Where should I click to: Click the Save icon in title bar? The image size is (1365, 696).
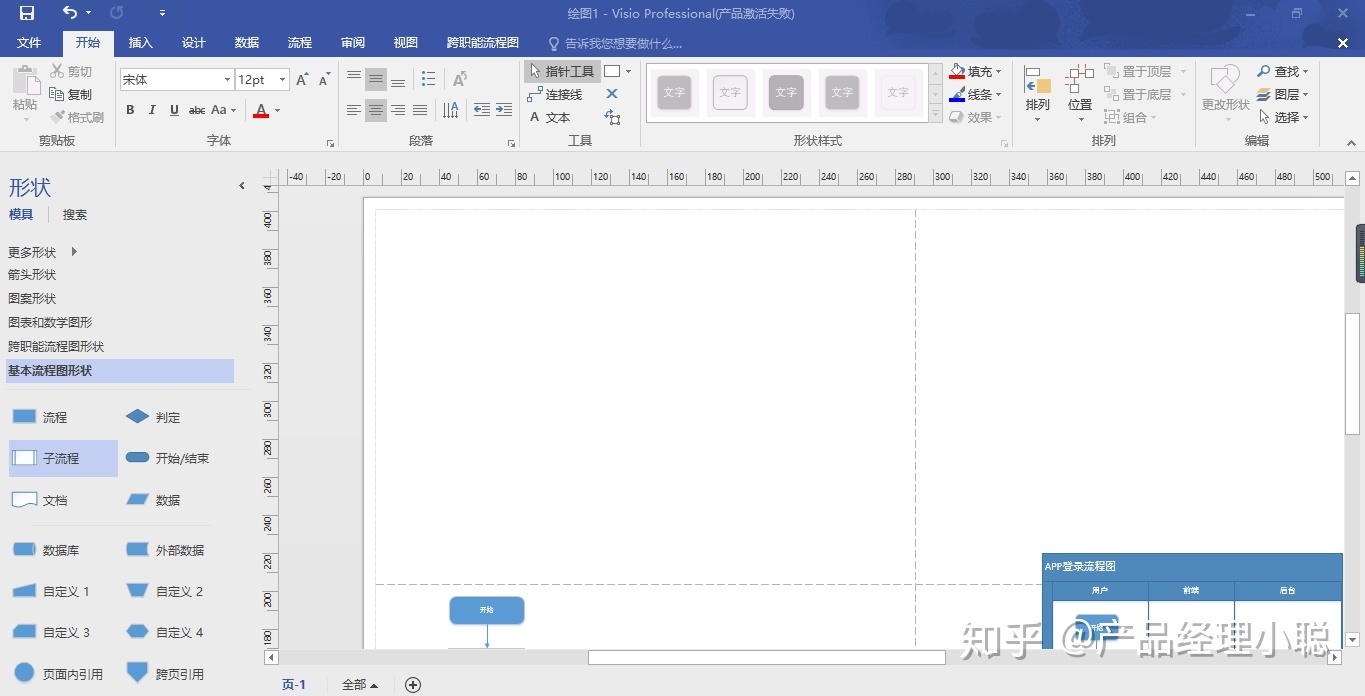click(x=27, y=13)
